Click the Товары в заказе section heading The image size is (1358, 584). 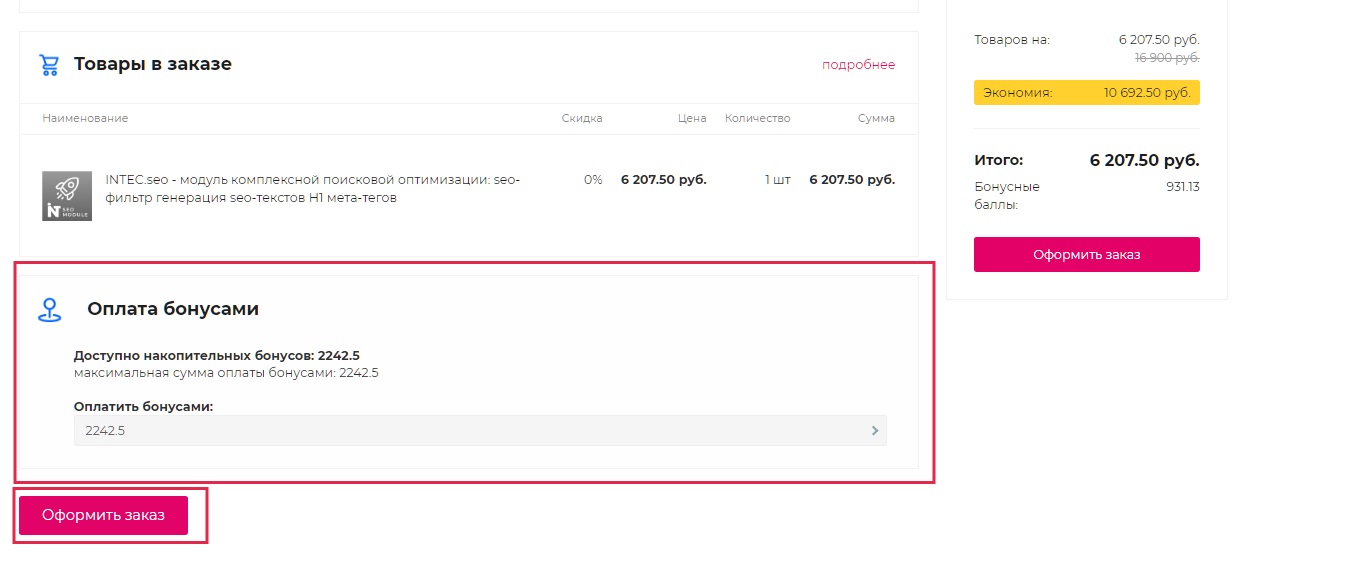coord(153,65)
